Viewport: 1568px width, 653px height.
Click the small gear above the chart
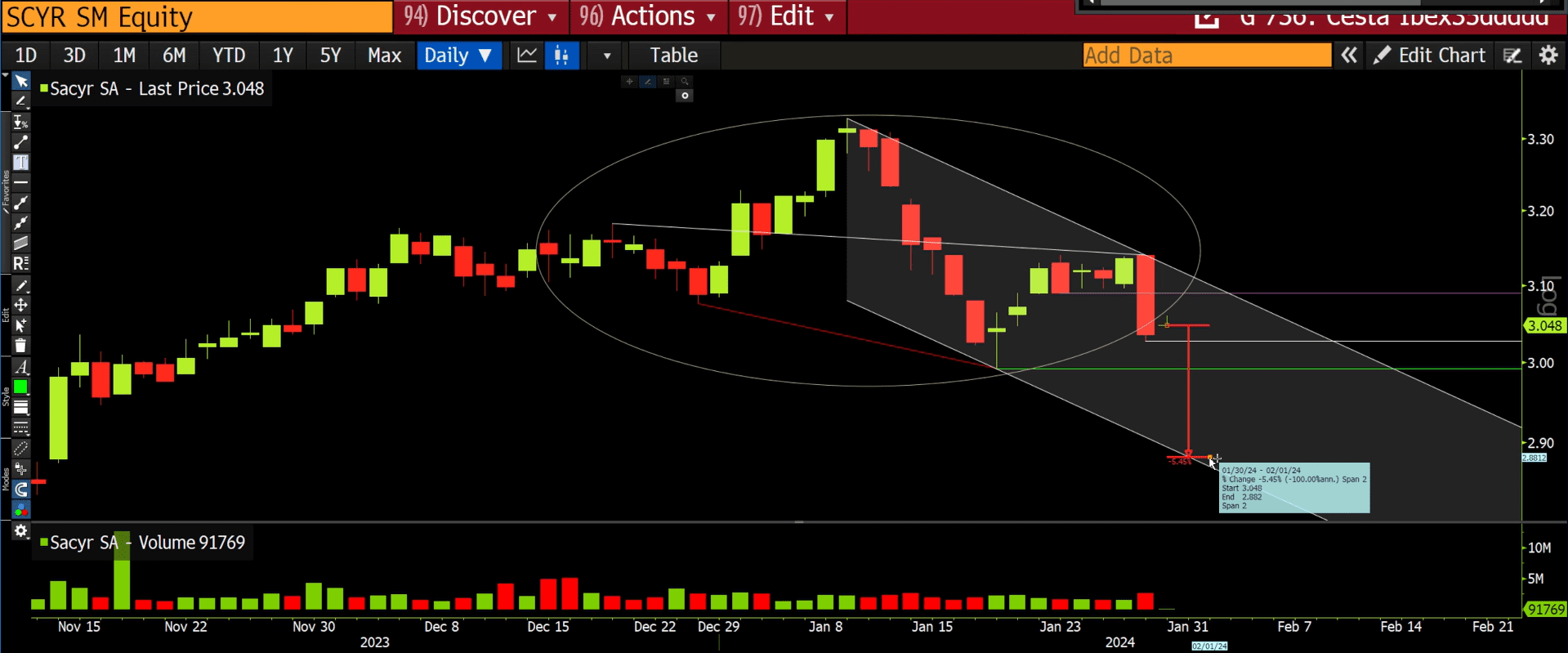pyautogui.click(x=685, y=96)
